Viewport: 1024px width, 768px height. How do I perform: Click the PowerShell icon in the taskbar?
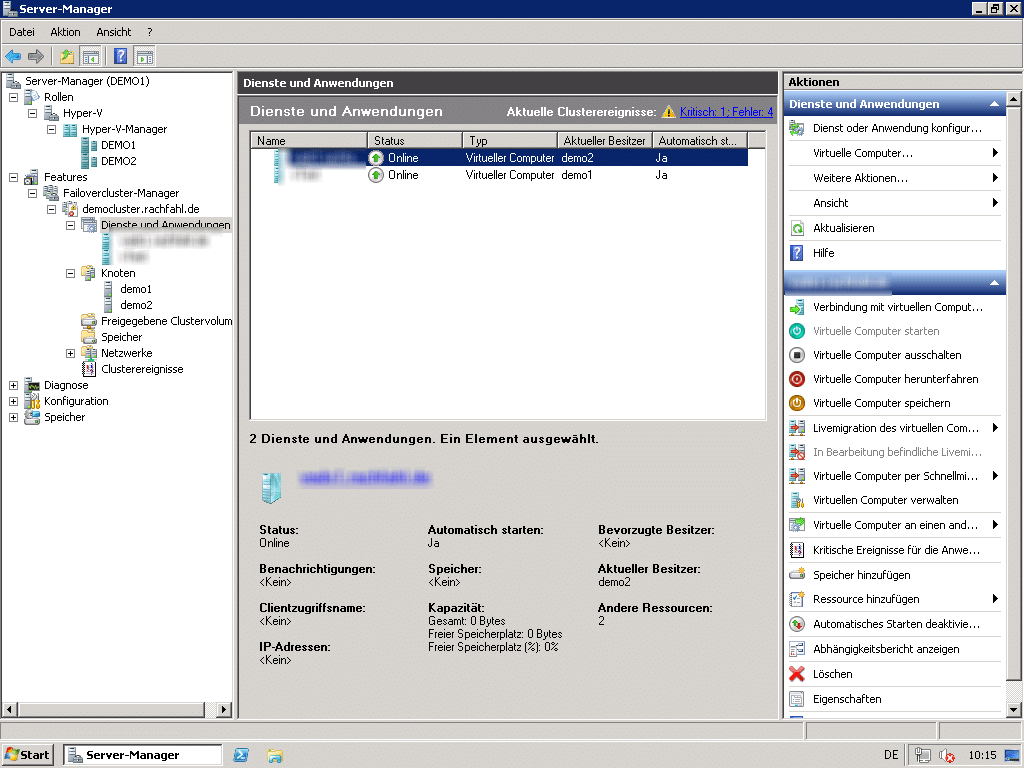point(241,755)
